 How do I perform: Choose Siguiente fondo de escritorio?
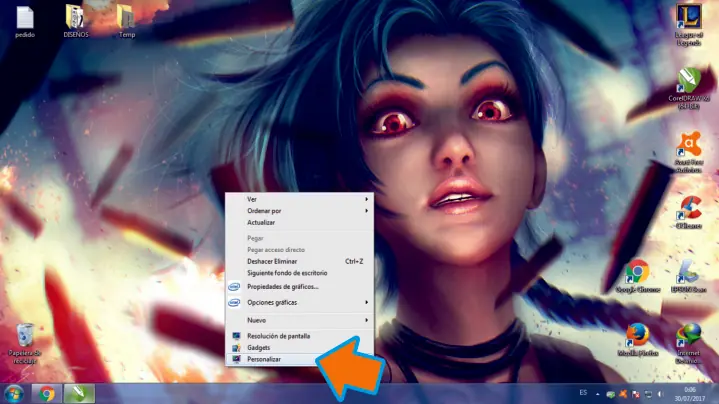pyautogui.click(x=299, y=273)
